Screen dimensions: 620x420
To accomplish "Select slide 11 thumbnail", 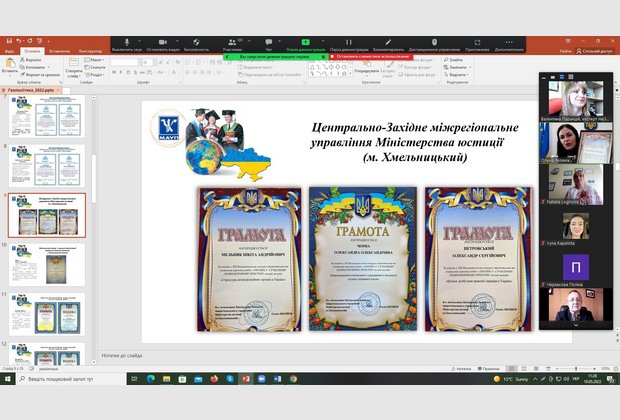I will tap(47, 314).
